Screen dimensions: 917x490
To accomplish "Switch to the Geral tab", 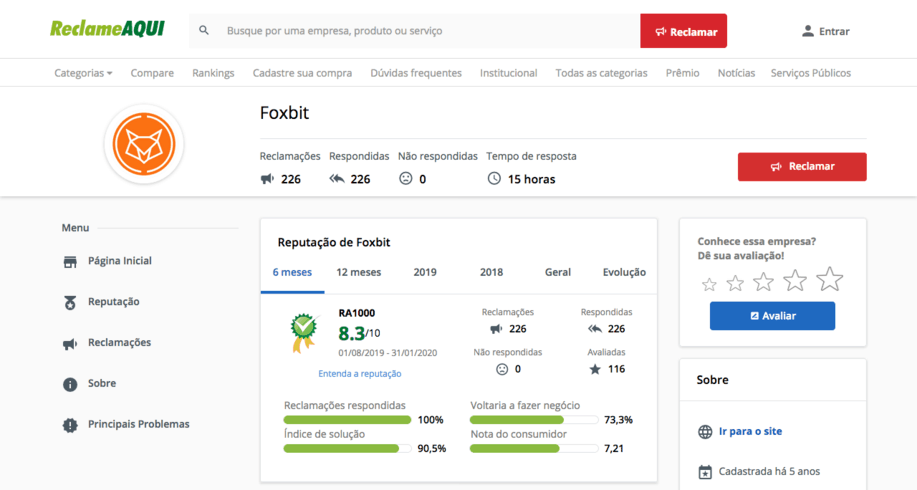I will pyautogui.click(x=558, y=272).
